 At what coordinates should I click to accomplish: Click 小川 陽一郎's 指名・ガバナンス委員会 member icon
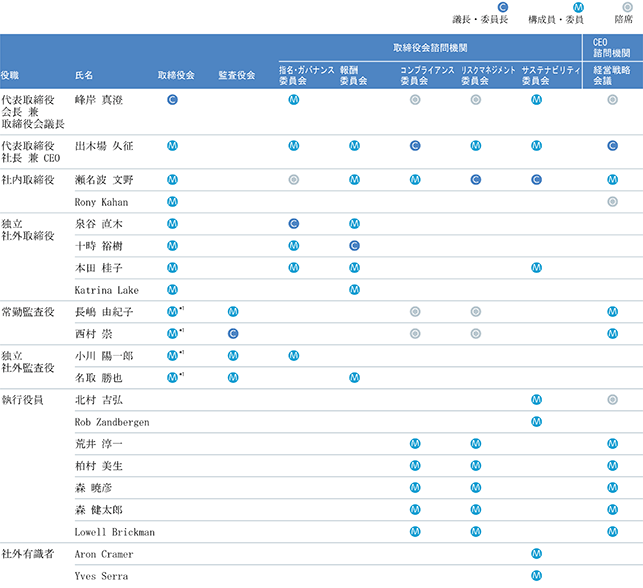pos(294,356)
